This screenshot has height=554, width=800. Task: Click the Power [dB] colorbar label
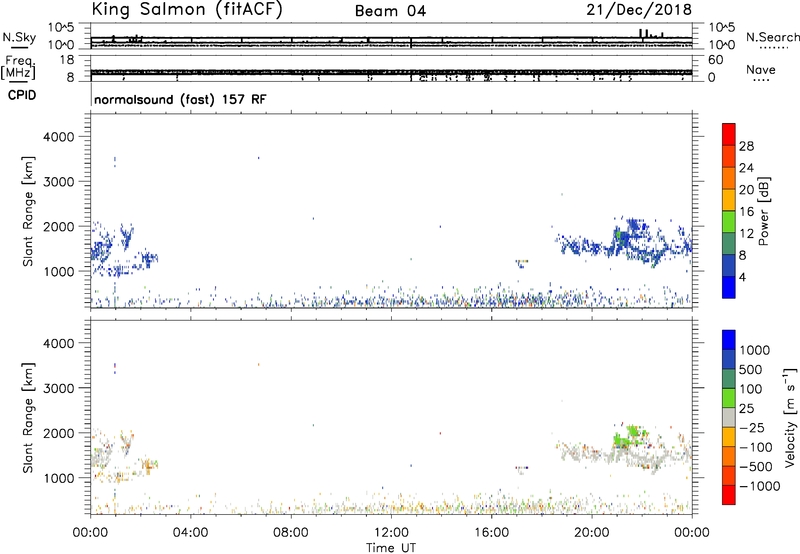point(763,211)
